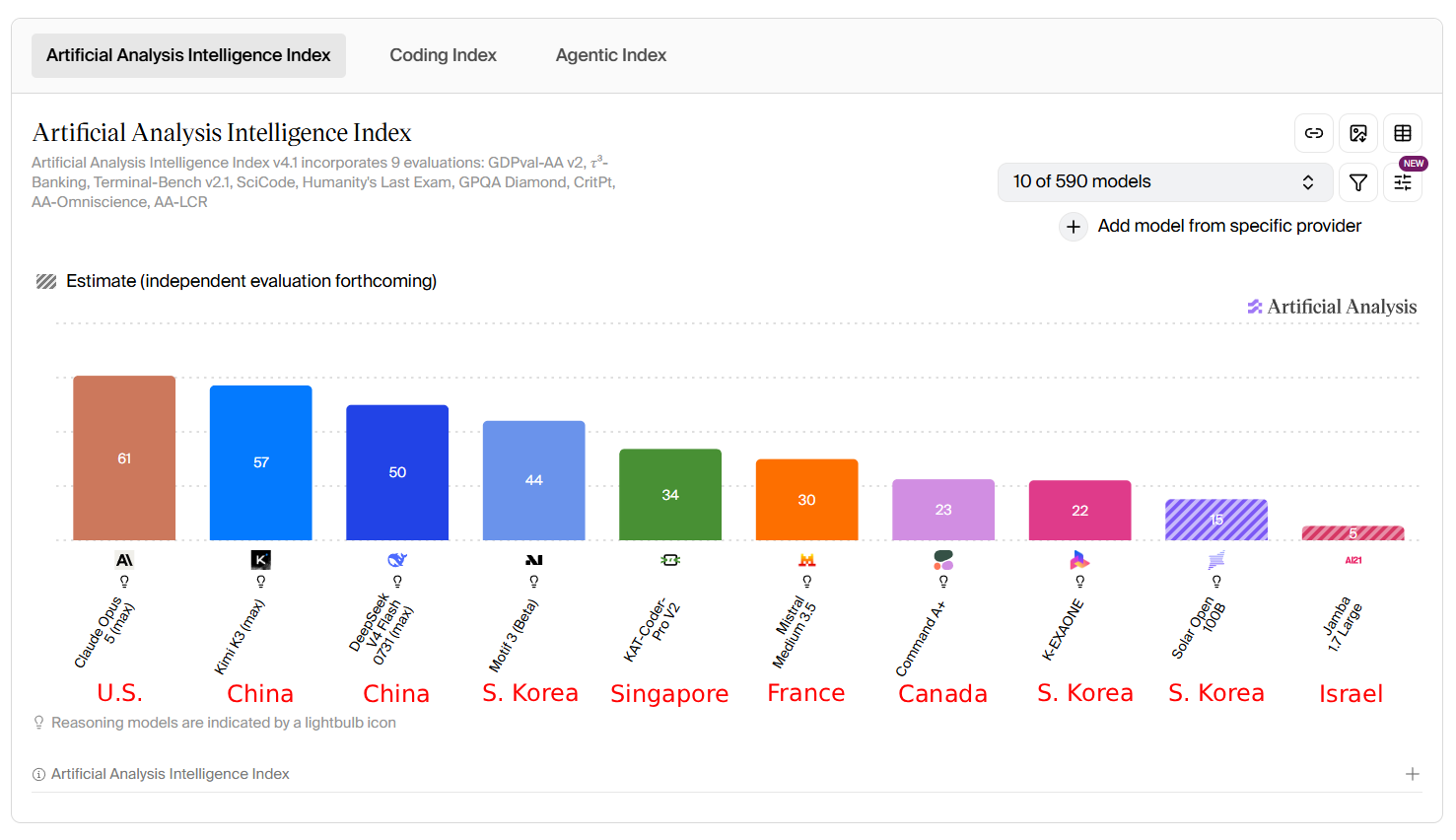Click the striped Solar Open 100B bar

coord(1216,520)
